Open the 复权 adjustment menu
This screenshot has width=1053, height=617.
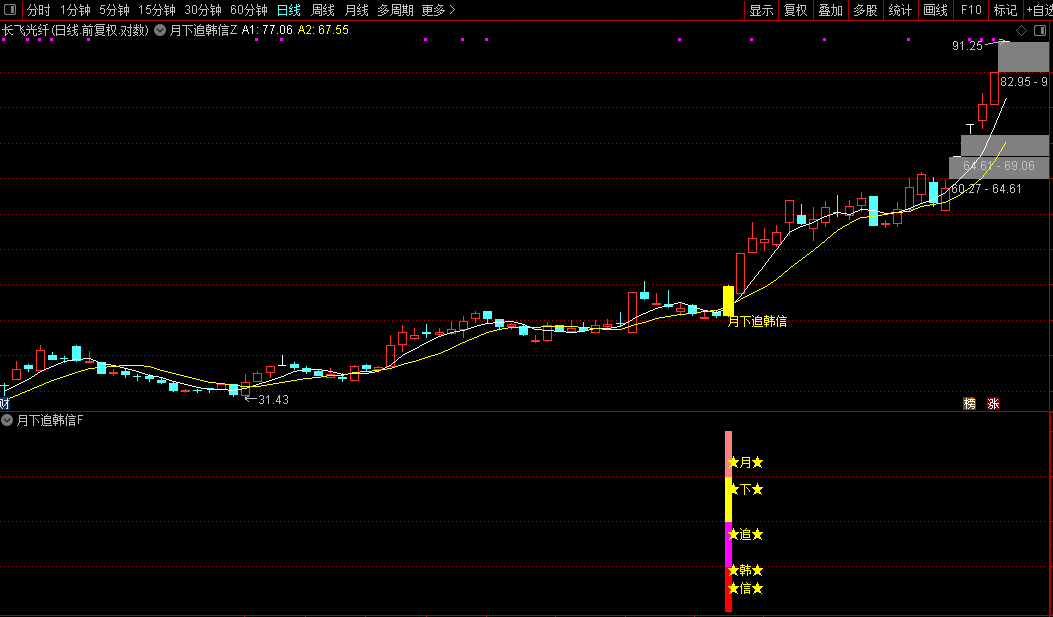796,10
